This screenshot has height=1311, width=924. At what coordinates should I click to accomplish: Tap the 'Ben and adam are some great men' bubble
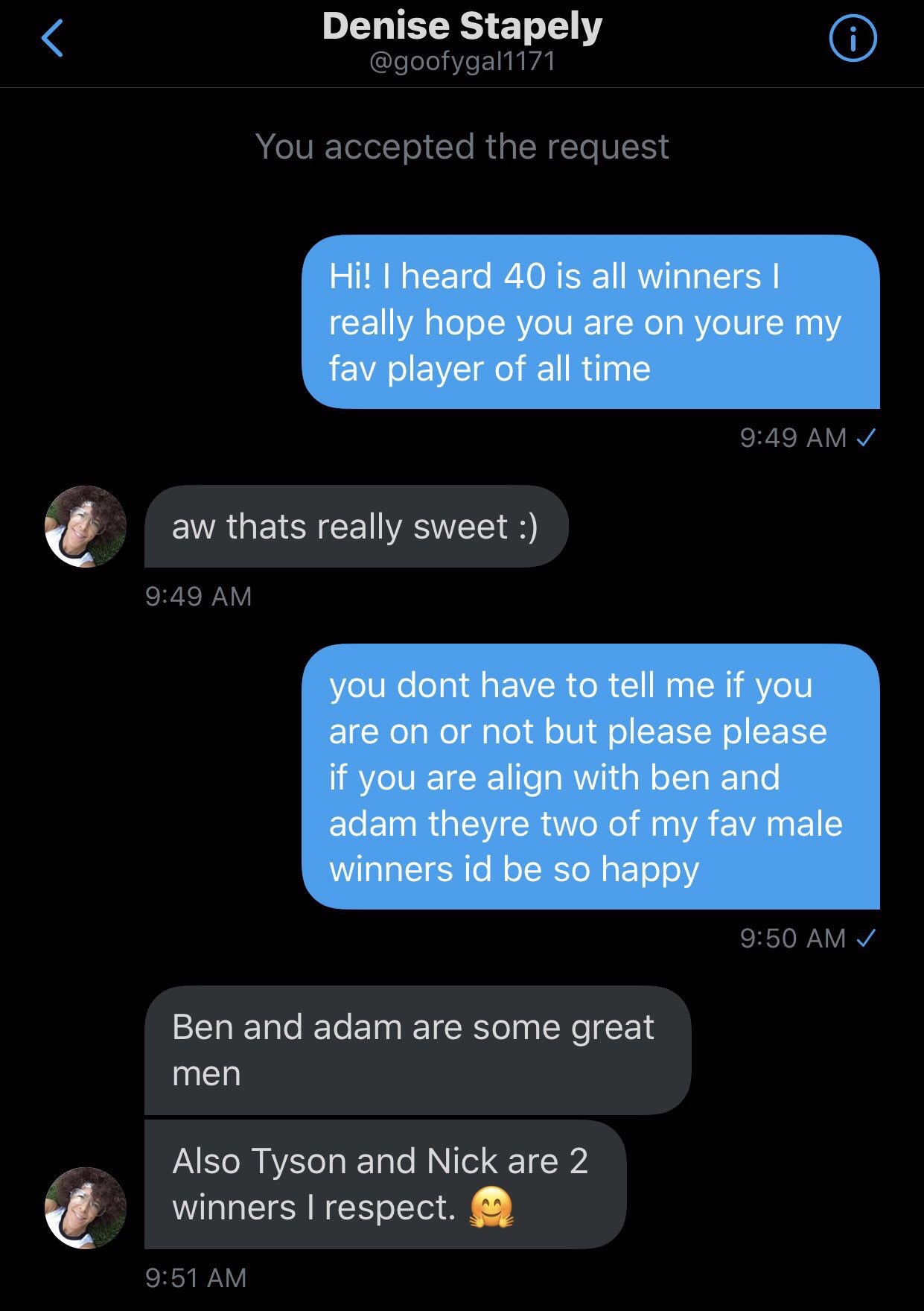tap(417, 1050)
